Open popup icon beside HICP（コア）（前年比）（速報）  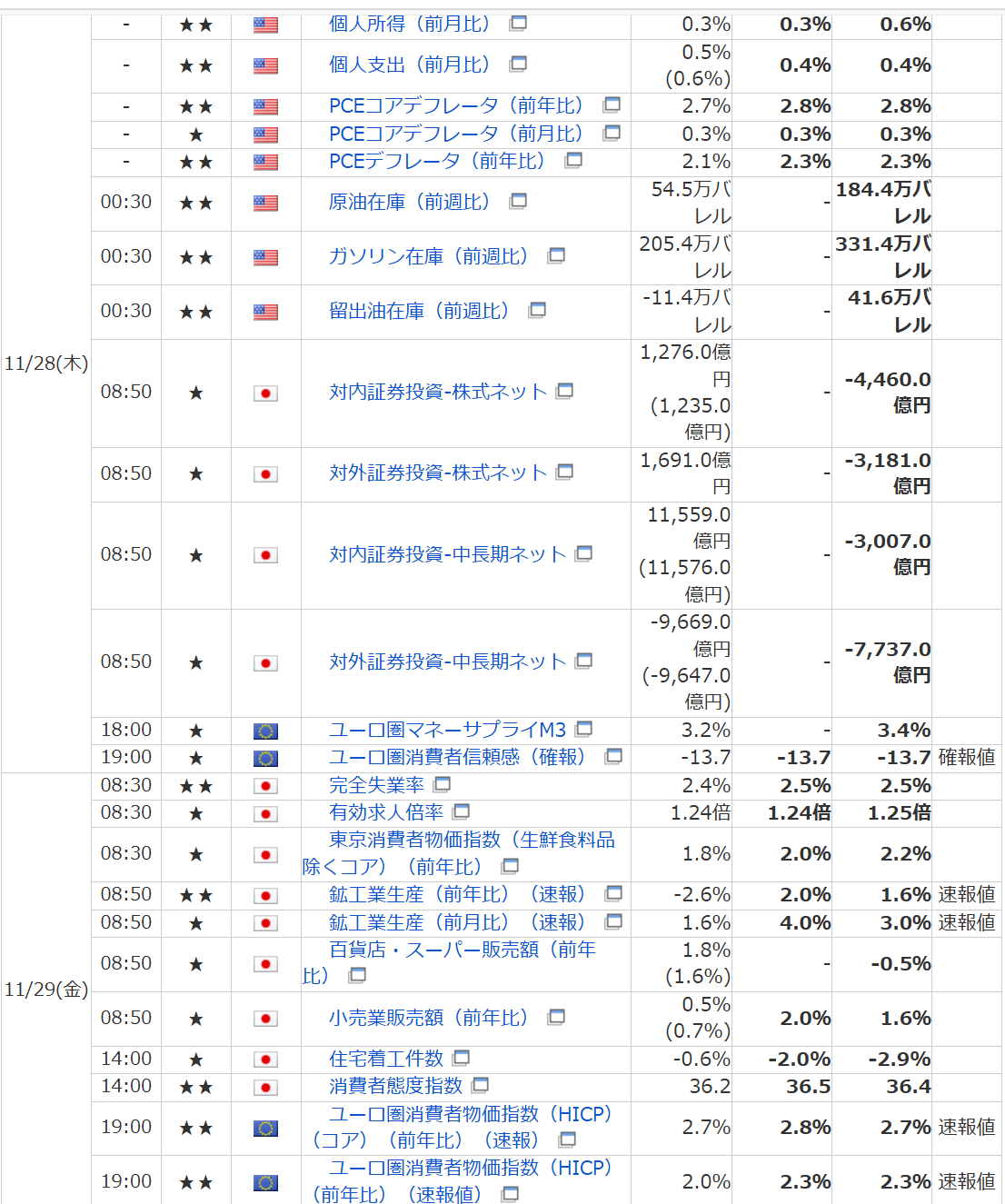coord(567,1139)
